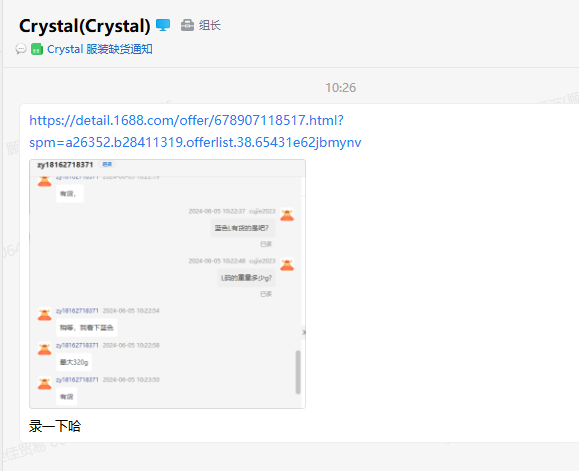Click the gray speech bubble icon
Screen dimensions: 579x471
coord(21,49)
